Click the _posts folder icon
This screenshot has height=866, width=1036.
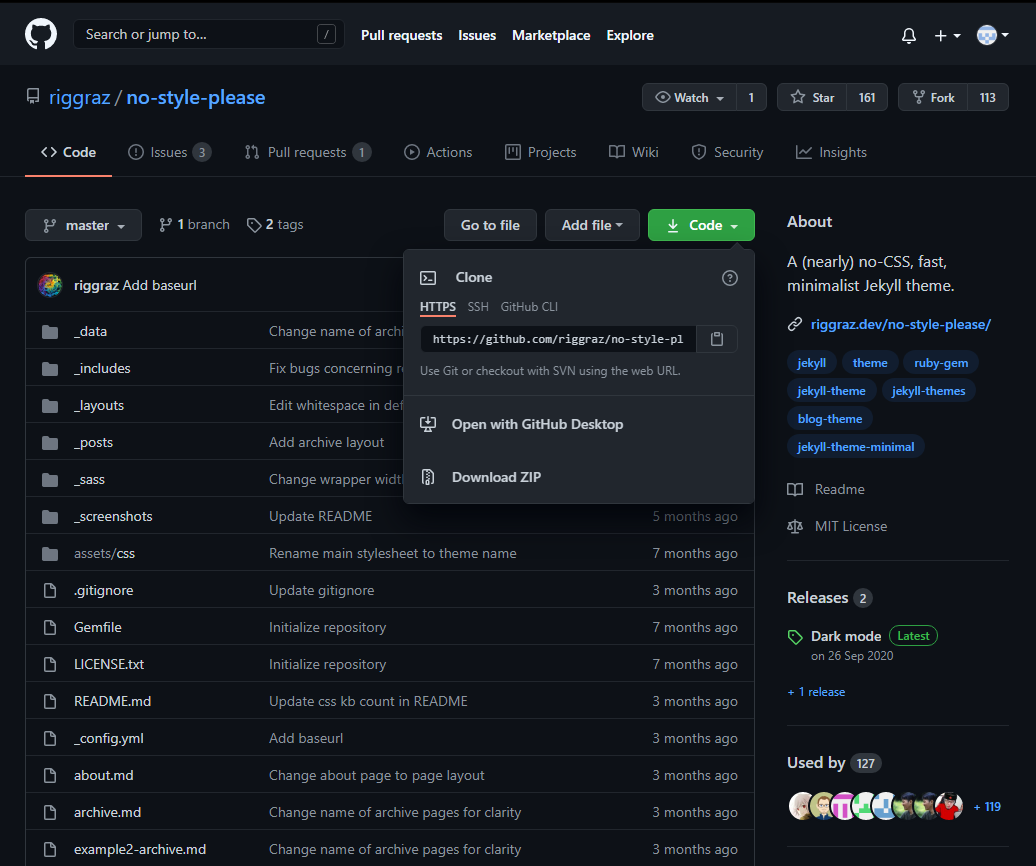tap(50, 443)
